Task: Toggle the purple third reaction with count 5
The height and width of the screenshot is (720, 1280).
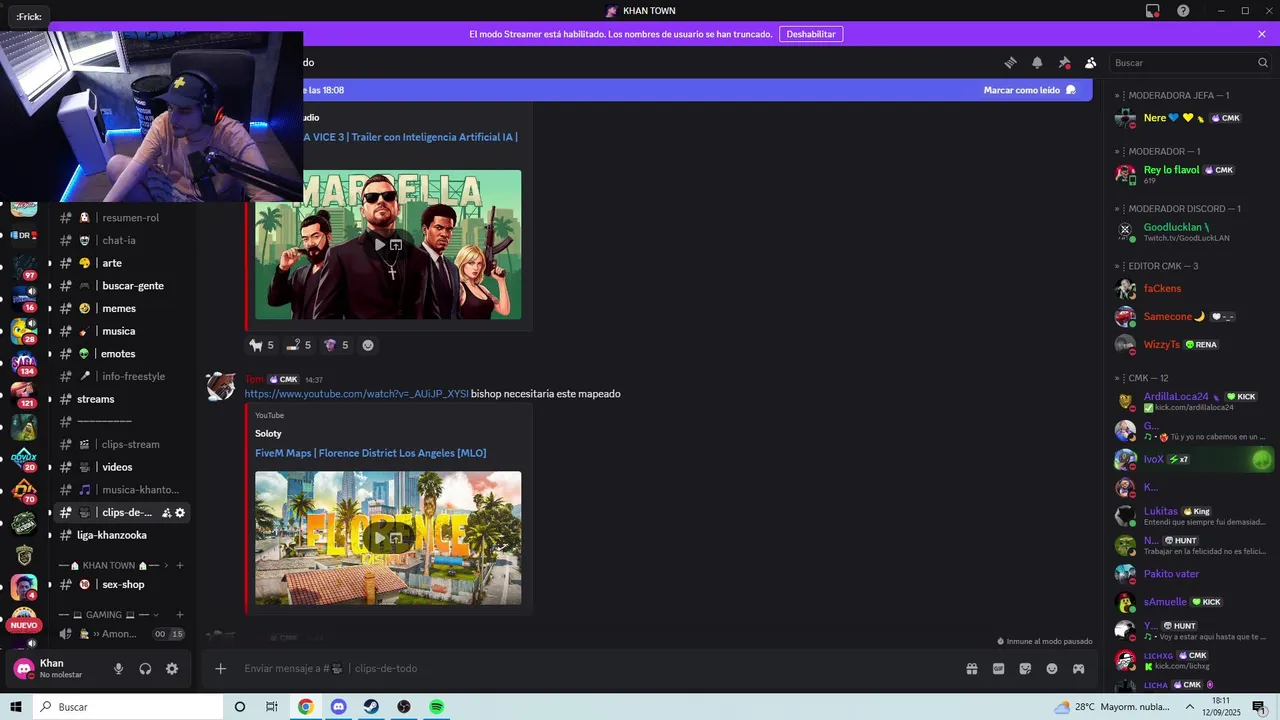Action: tap(337, 345)
